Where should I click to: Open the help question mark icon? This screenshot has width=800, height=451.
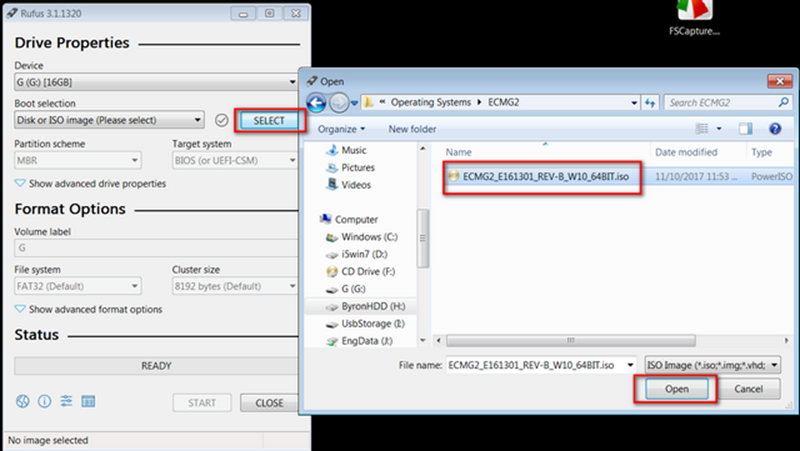coord(775,129)
